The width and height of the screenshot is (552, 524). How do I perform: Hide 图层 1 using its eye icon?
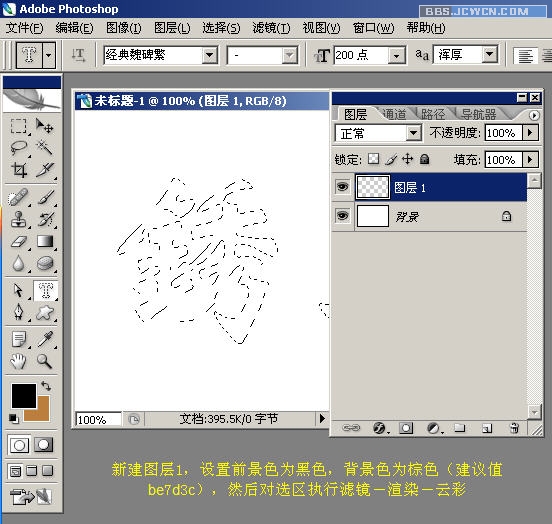[x=343, y=187]
